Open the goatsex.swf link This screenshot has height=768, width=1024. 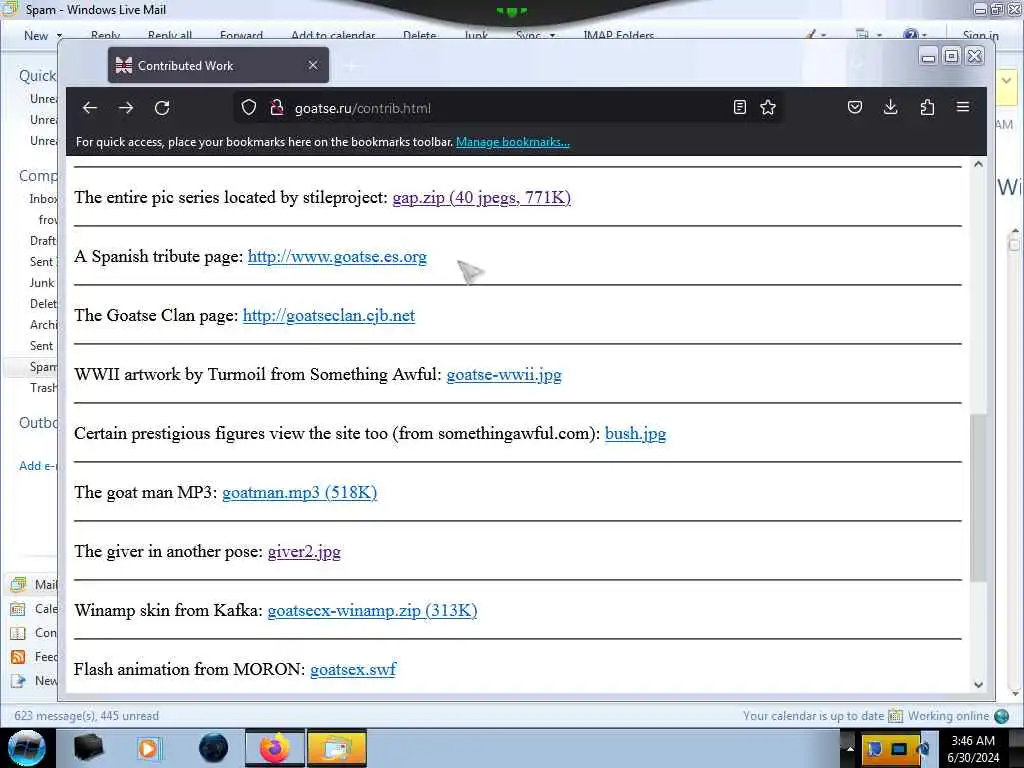pyautogui.click(x=353, y=669)
